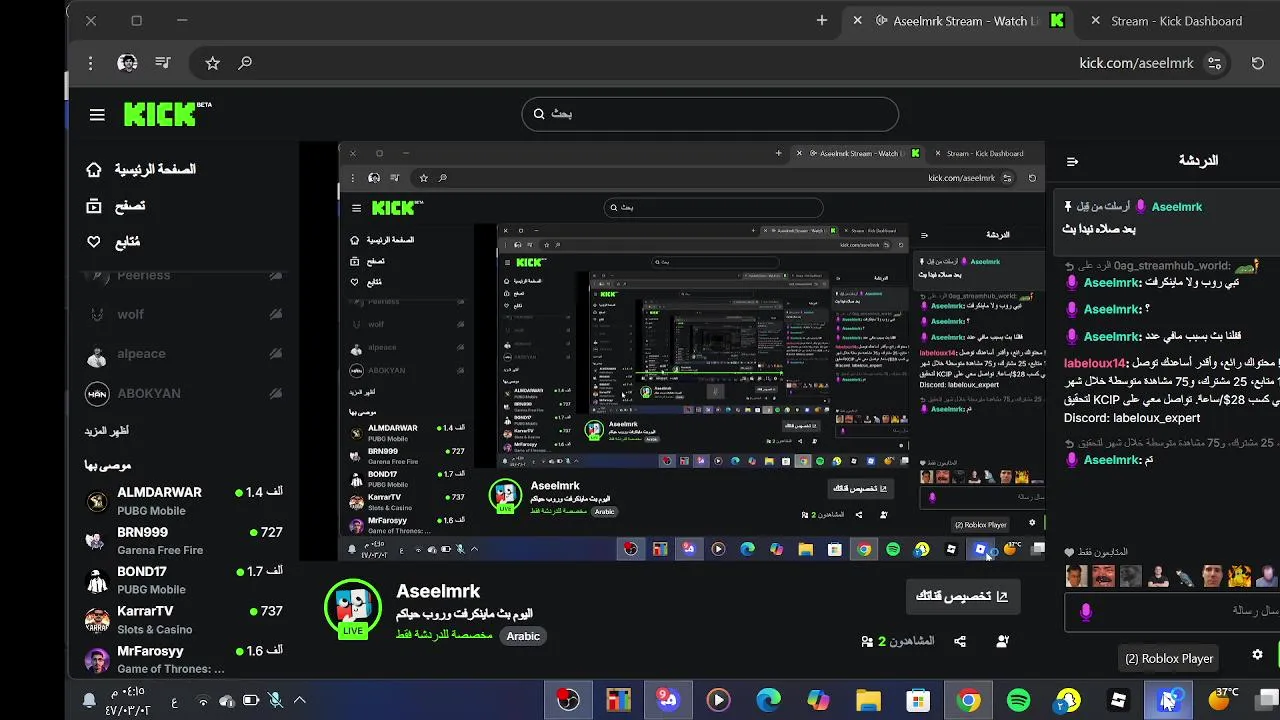
Task: Open الصفحة الرئيسية home in sidebar
Action: [141, 170]
